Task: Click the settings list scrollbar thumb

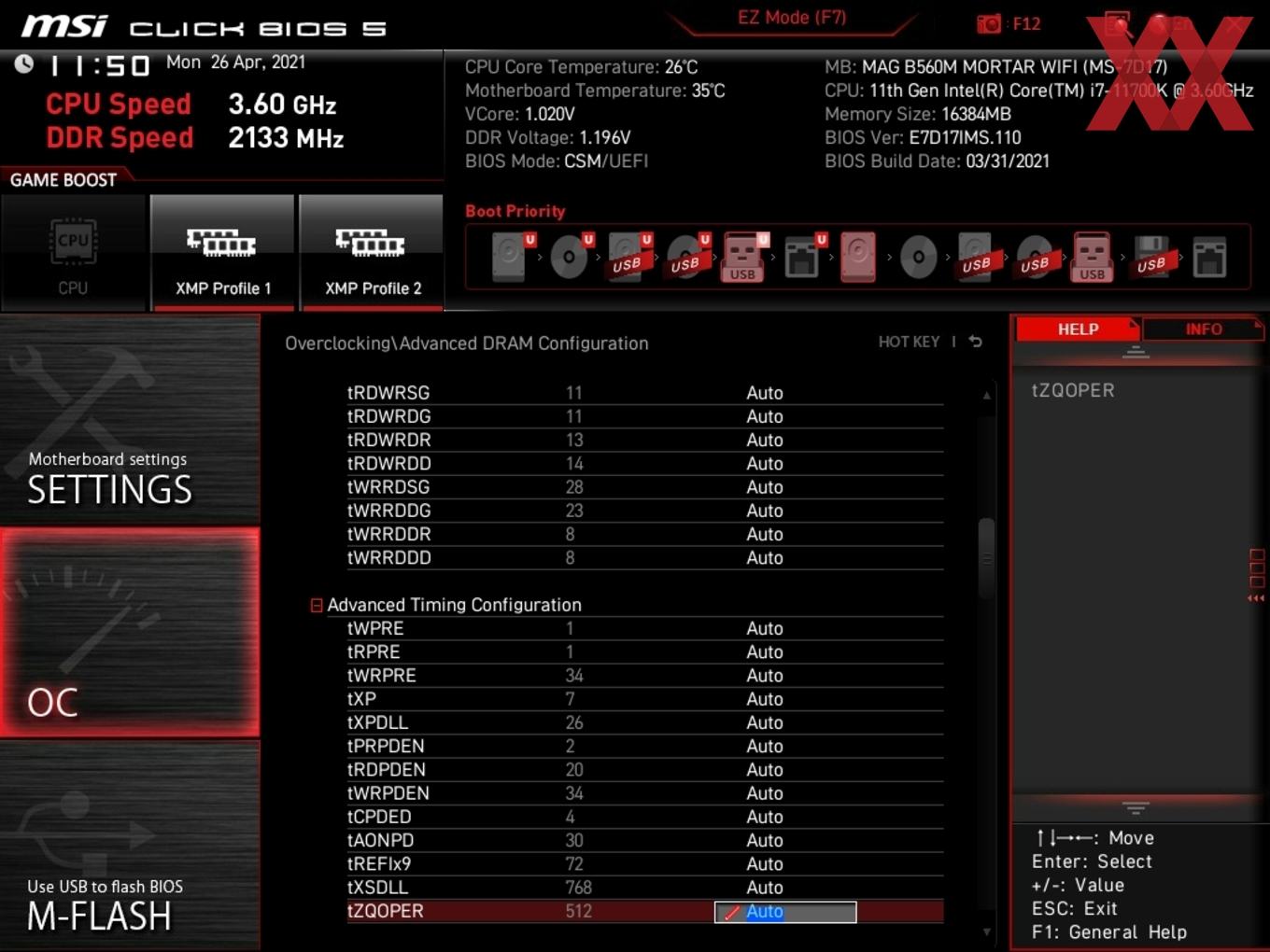Action: tap(986, 558)
